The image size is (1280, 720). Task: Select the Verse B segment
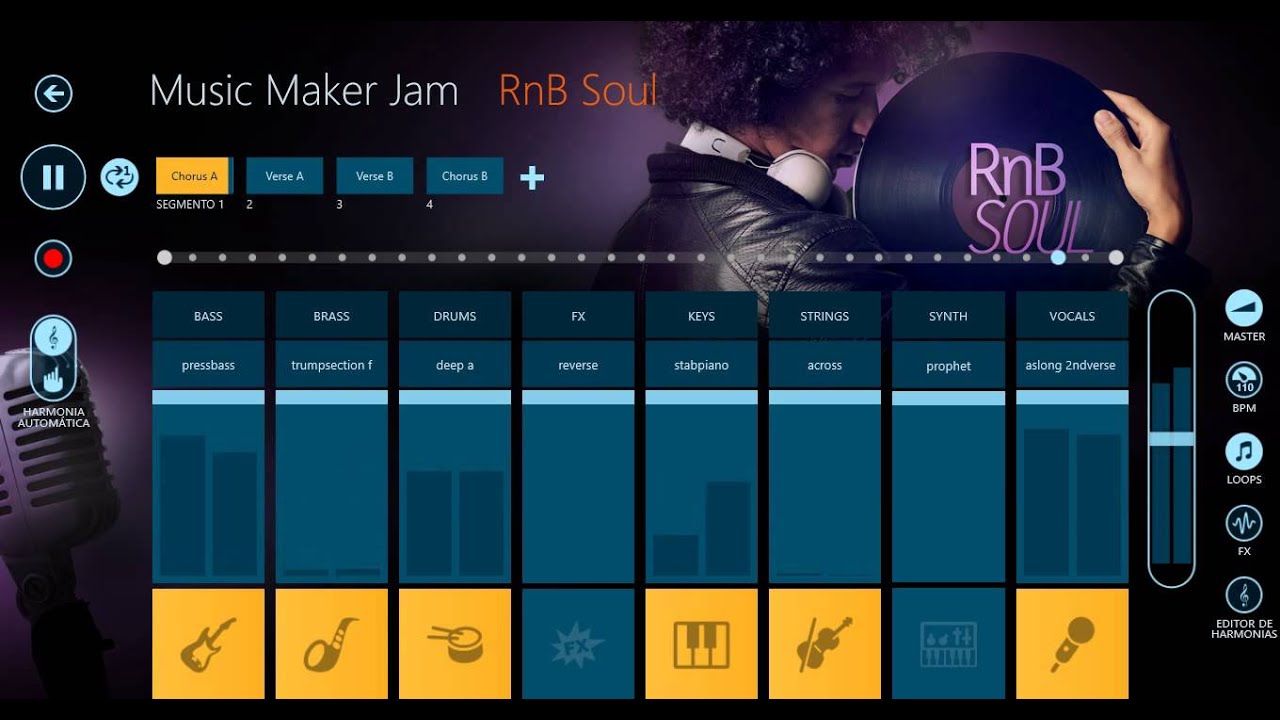[374, 176]
